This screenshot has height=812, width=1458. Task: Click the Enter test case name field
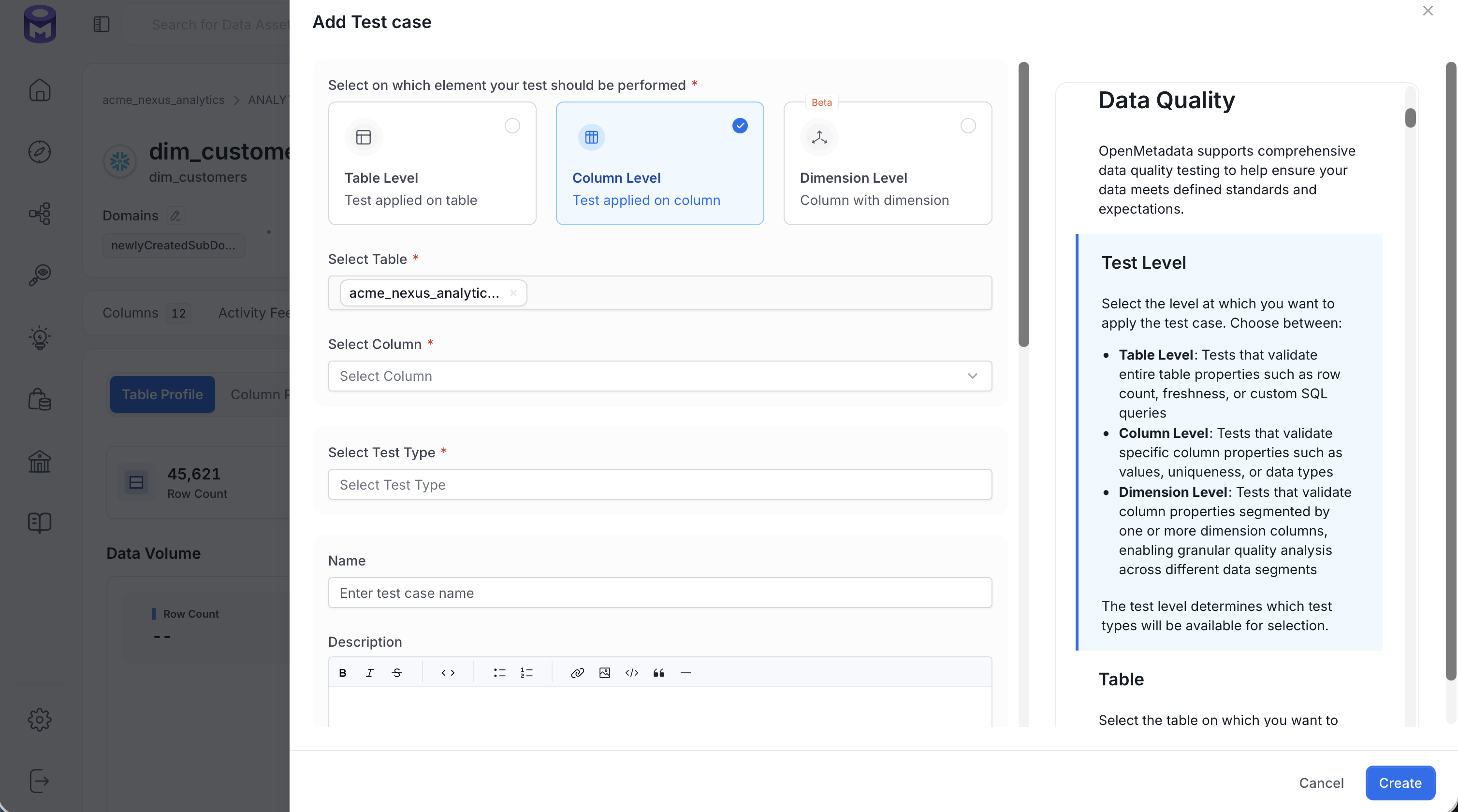pos(660,593)
